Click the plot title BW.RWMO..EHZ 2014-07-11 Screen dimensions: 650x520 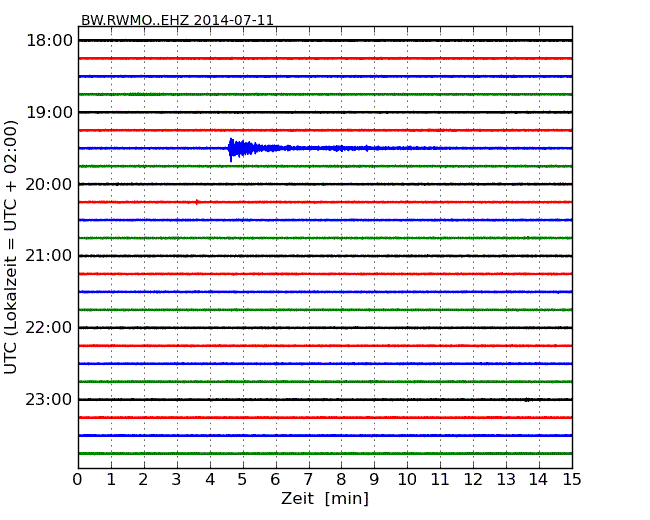click(x=177, y=20)
